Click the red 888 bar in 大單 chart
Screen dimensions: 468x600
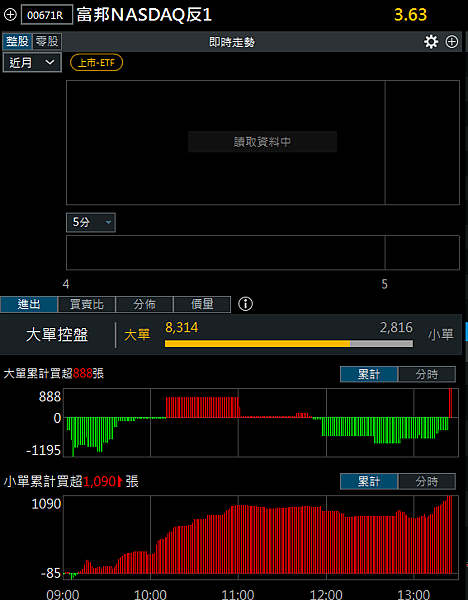tap(450, 403)
